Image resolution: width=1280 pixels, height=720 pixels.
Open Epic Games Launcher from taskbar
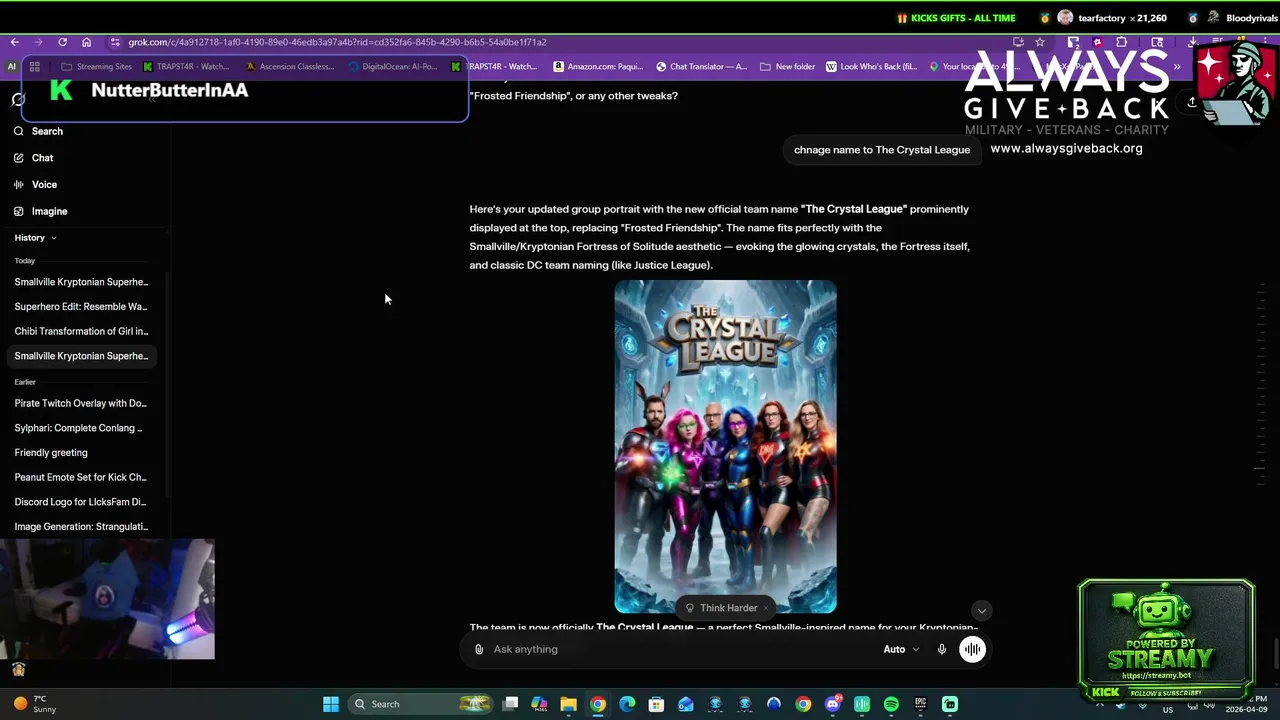tap(920, 704)
